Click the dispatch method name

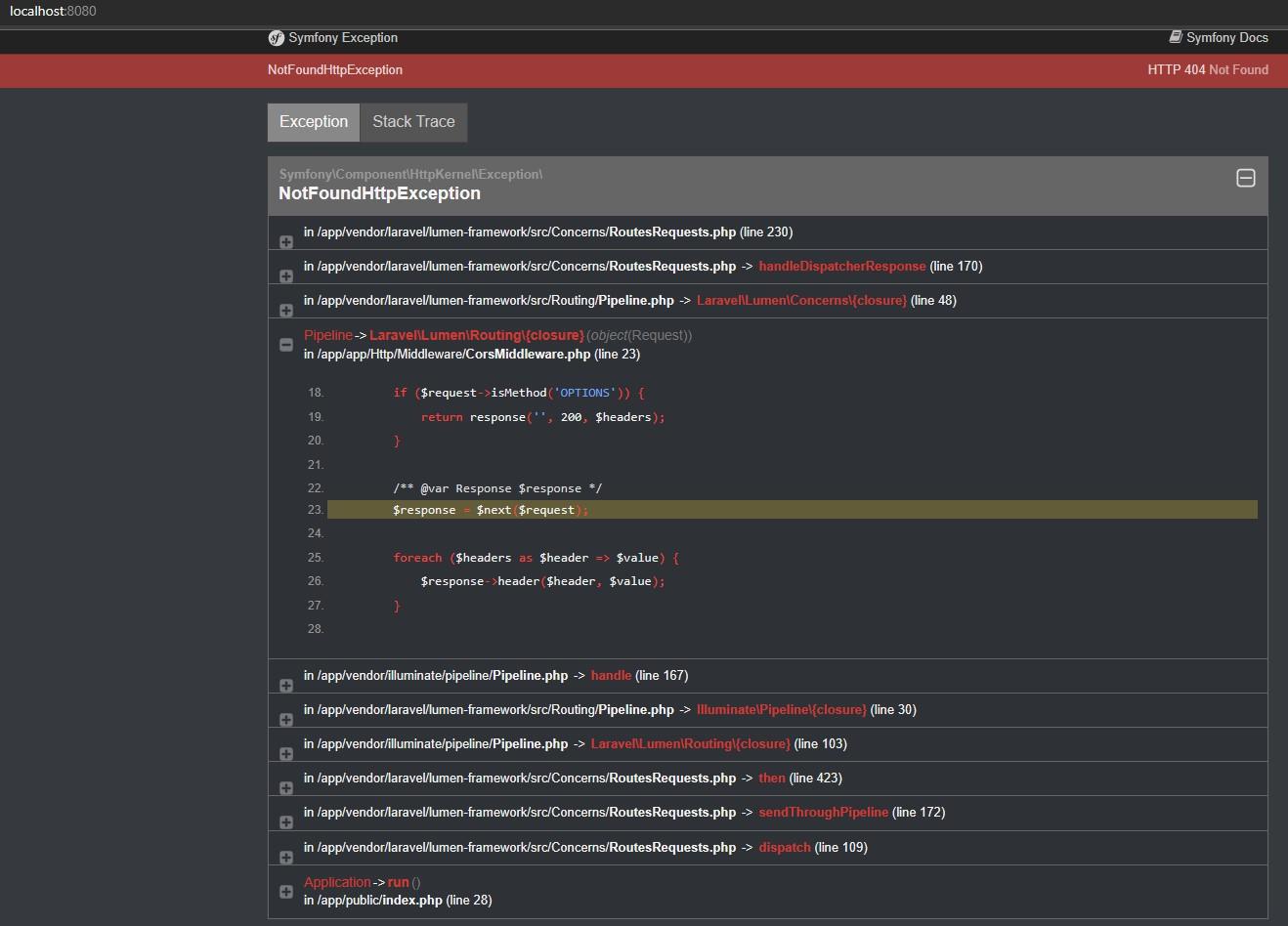tap(785, 848)
